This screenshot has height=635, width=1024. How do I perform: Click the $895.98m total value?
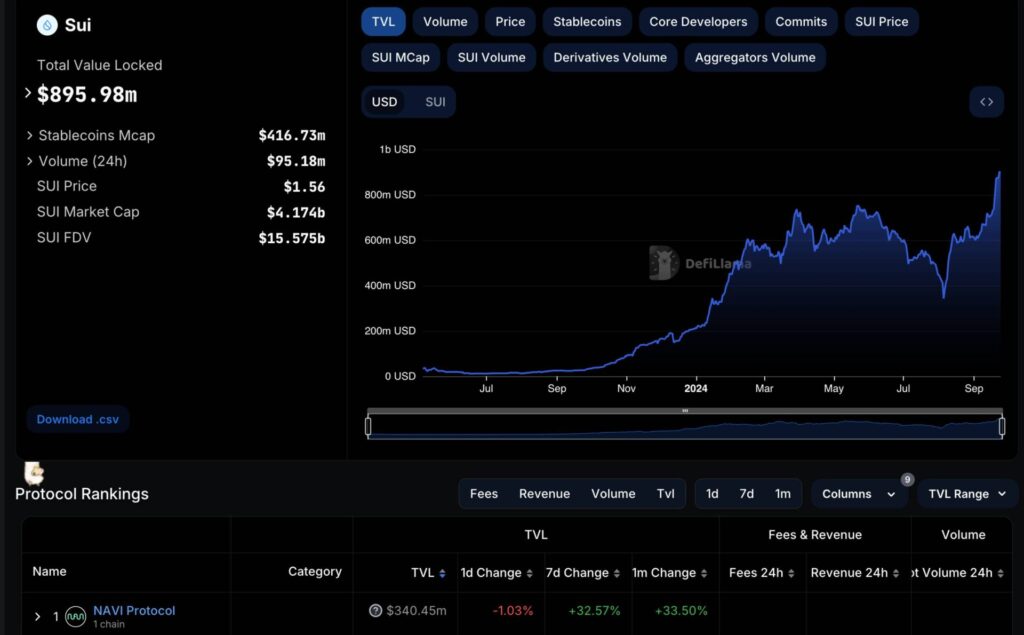[x=87, y=95]
